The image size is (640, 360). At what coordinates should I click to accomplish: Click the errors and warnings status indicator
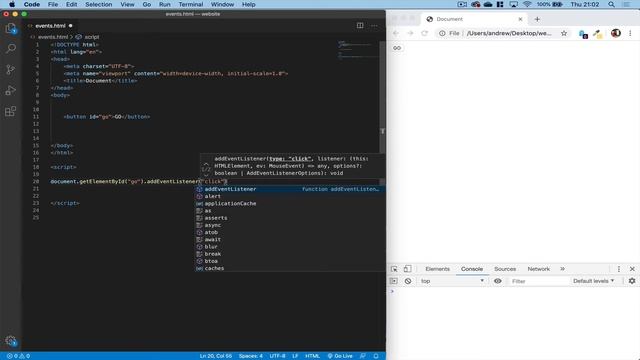pos(18,356)
